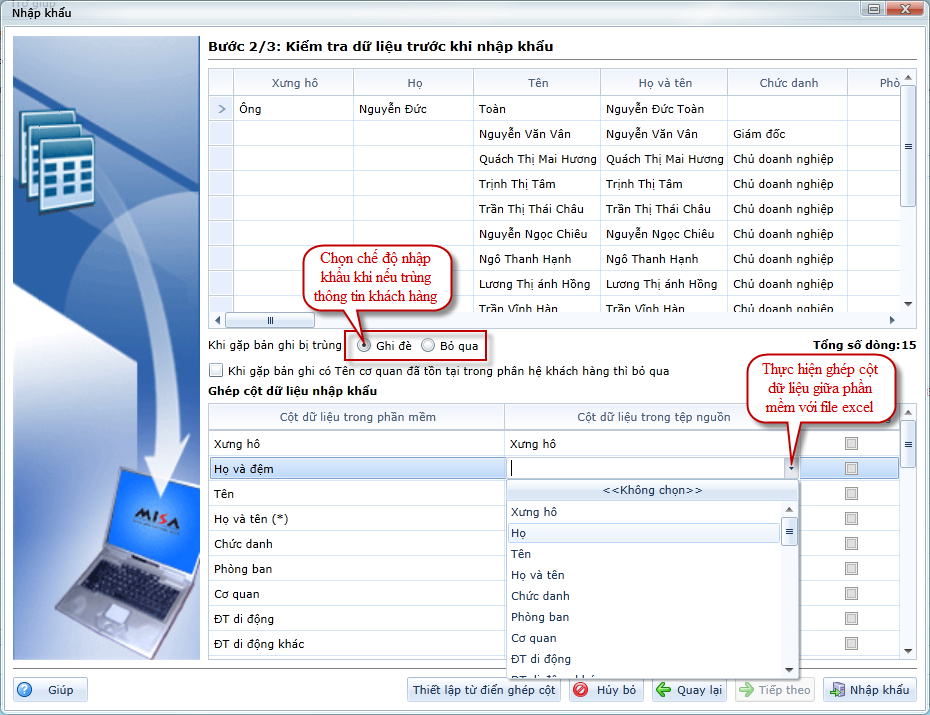Image resolution: width=930 pixels, height=715 pixels.
Task: Click the row indicator arrow of first row
Action: [x=221, y=109]
